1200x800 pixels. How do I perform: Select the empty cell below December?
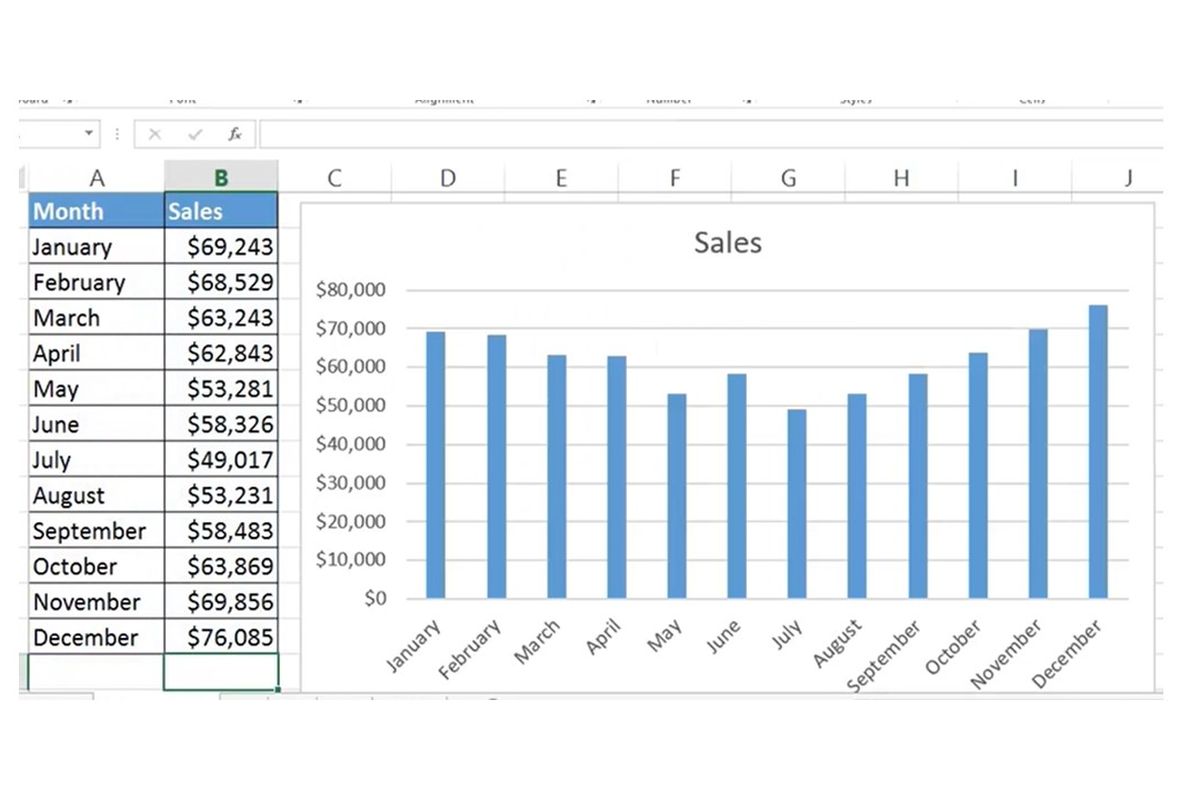pos(96,672)
